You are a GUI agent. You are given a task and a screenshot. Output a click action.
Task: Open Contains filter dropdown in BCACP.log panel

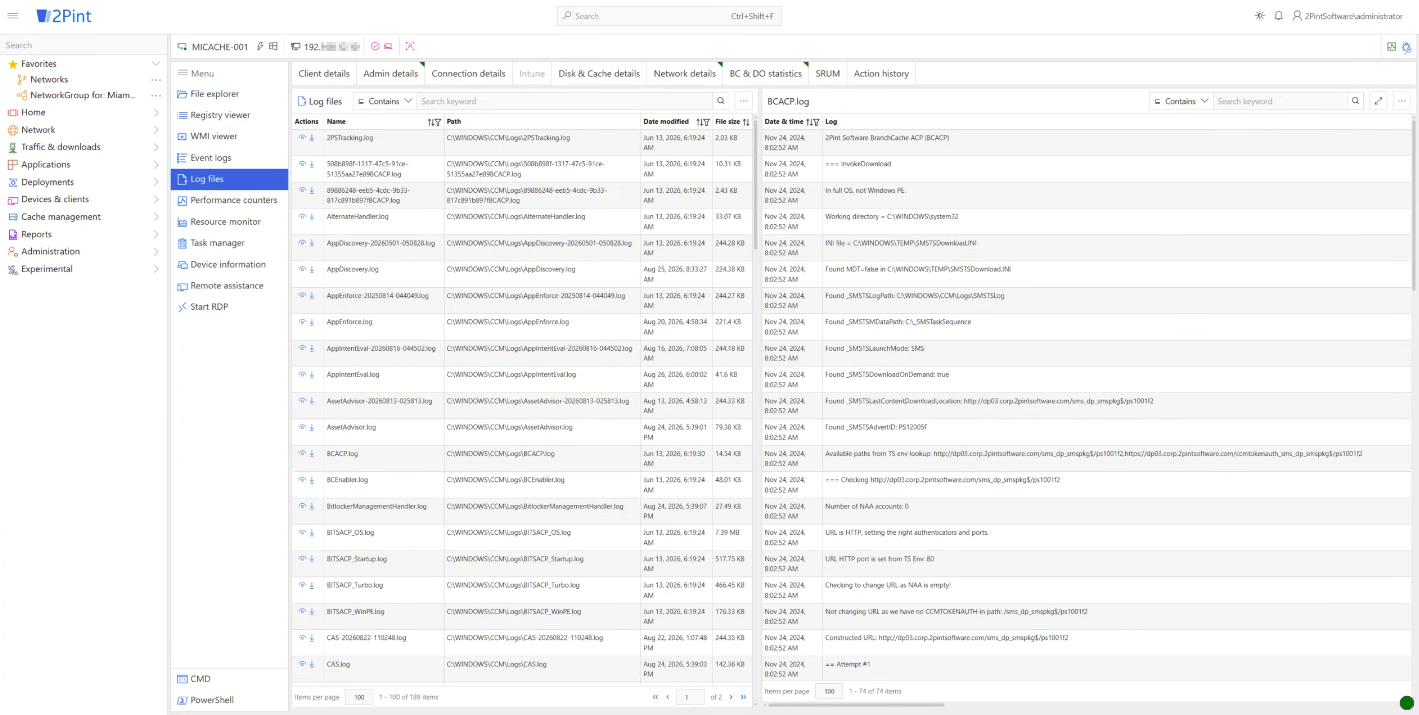pyautogui.click(x=1180, y=101)
